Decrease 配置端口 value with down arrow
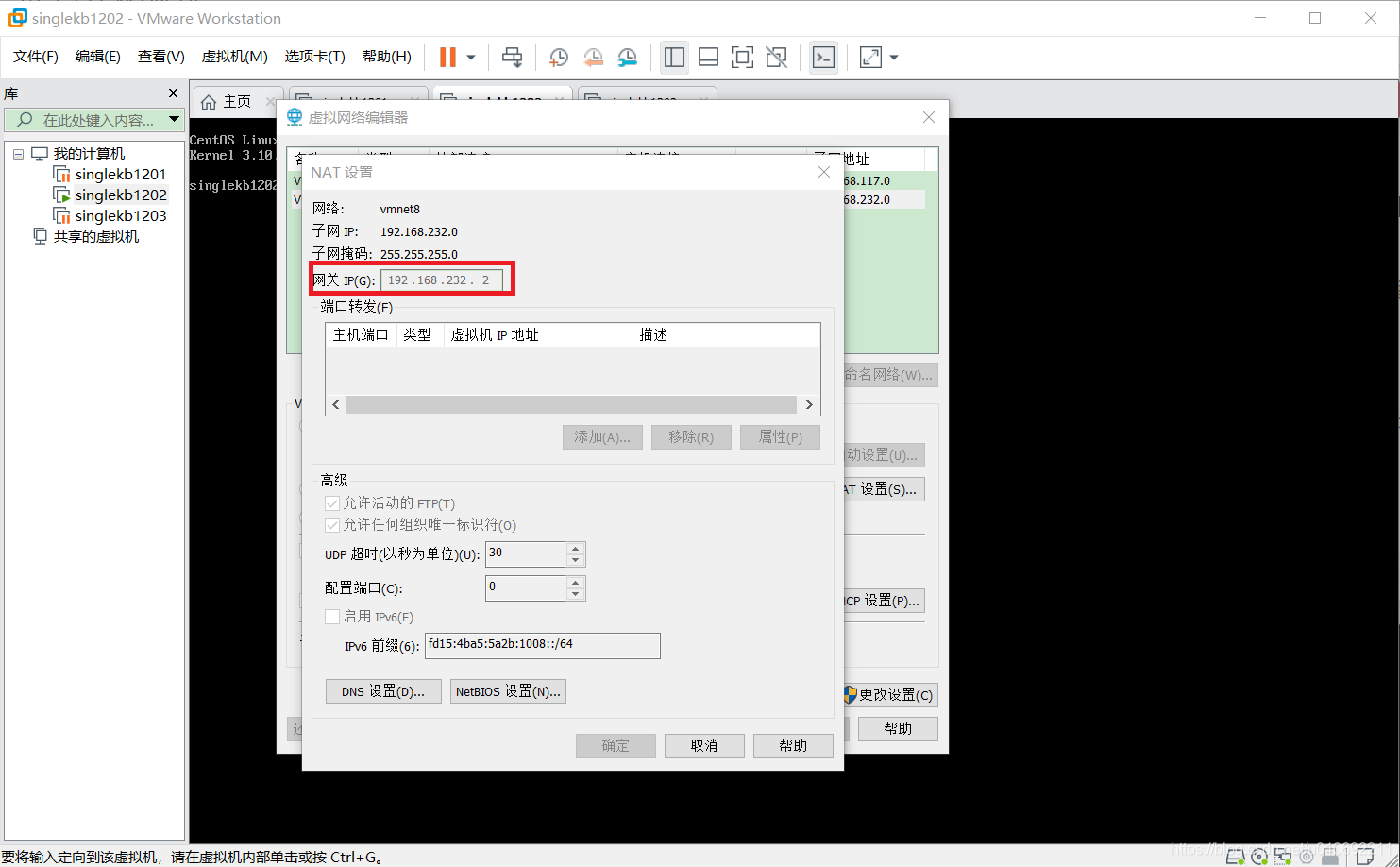Image resolution: width=1400 pixels, height=867 pixels. pos(576,594)
